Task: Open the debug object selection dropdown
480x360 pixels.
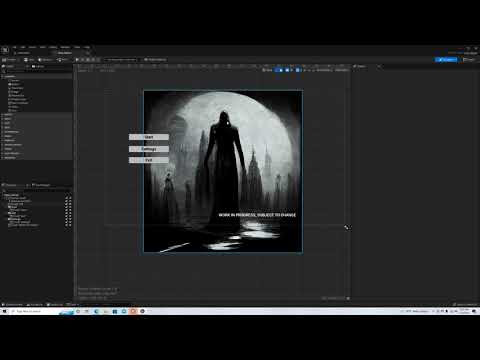Action: coord(120,60)
